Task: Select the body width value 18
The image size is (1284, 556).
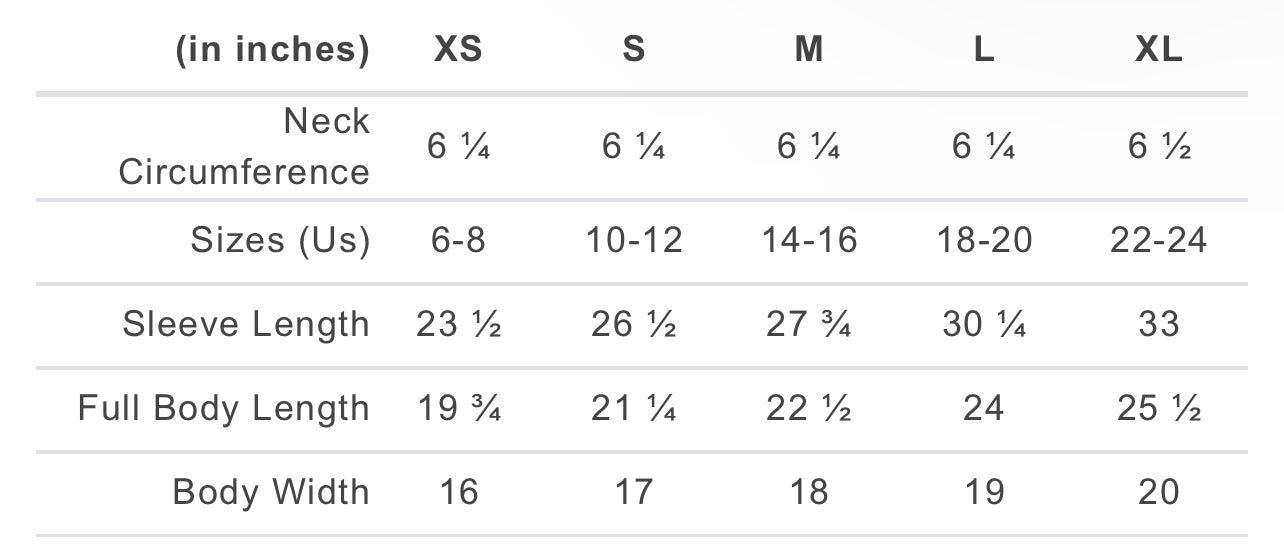Action: click(x=809, y=493)
